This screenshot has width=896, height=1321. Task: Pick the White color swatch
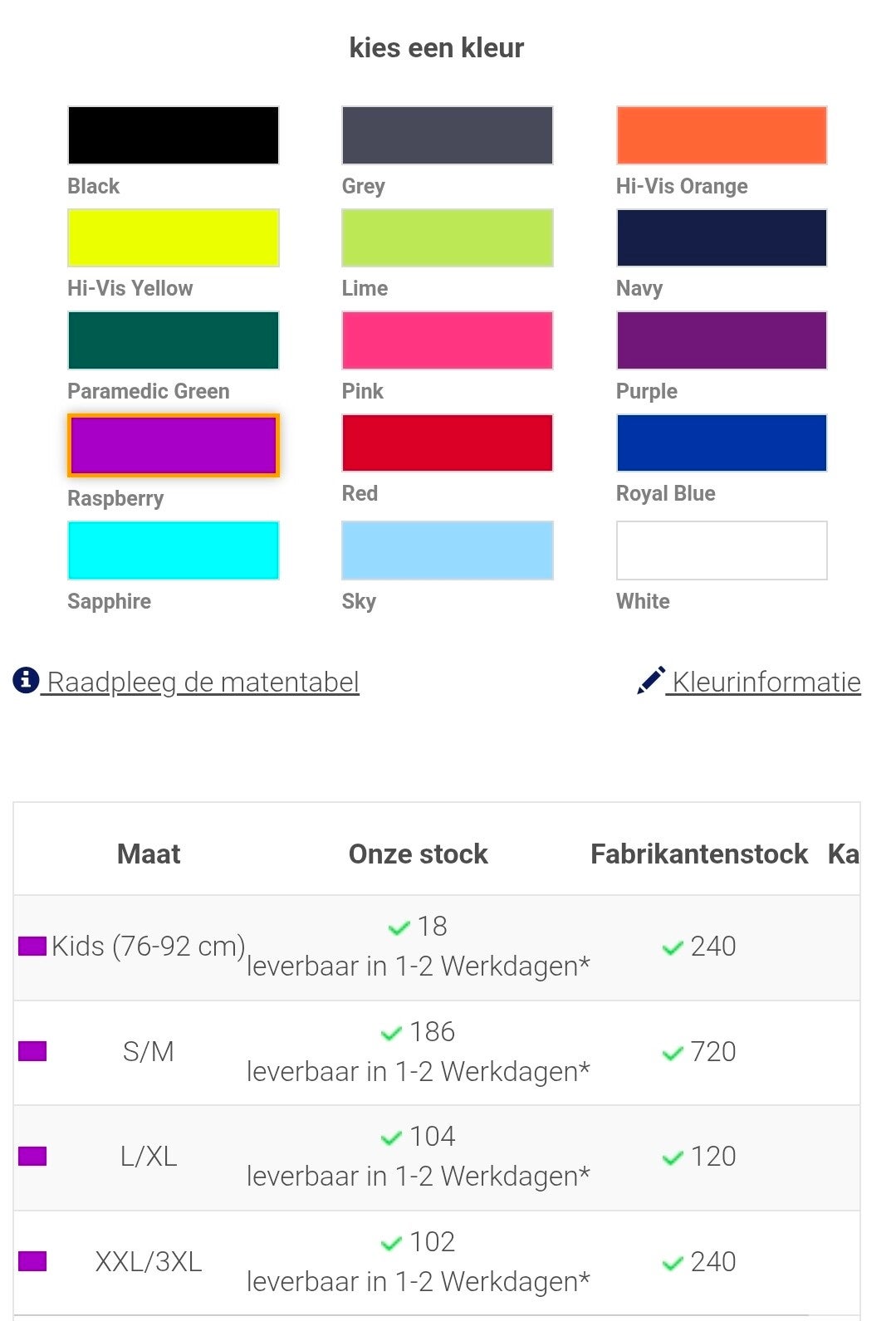click(721, 550)
